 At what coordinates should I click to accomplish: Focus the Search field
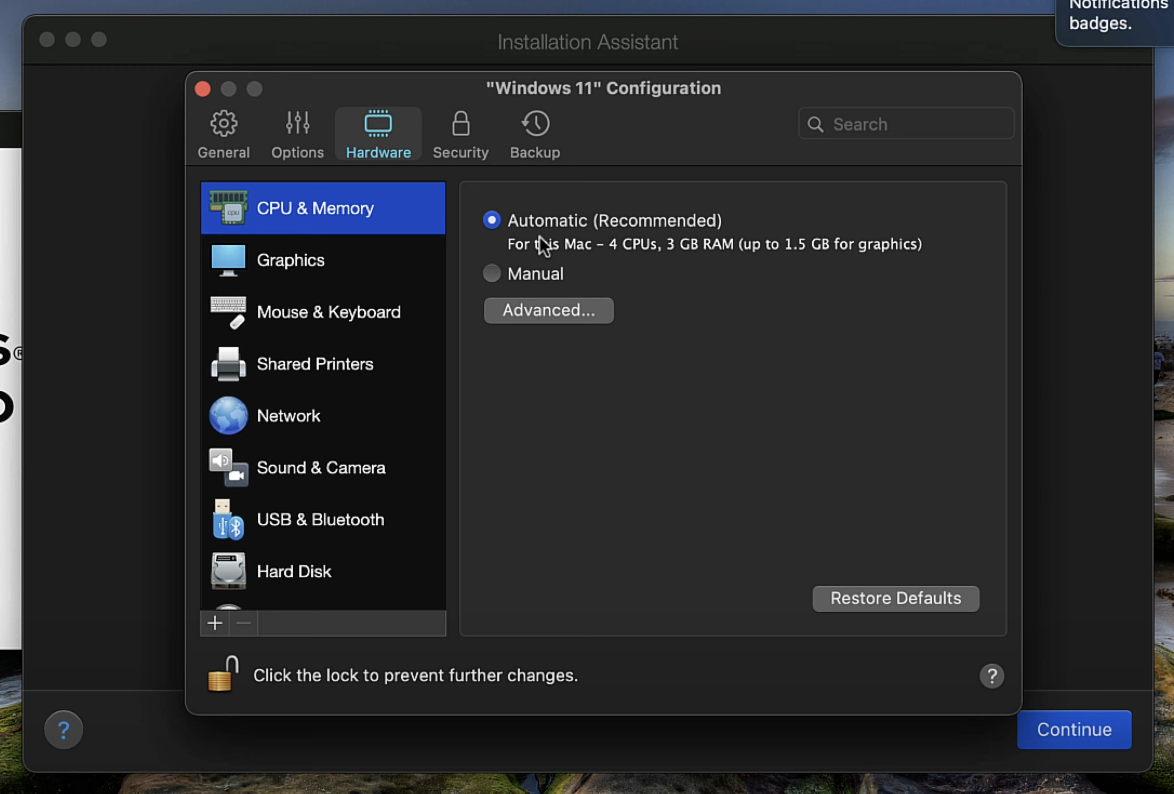906,124
